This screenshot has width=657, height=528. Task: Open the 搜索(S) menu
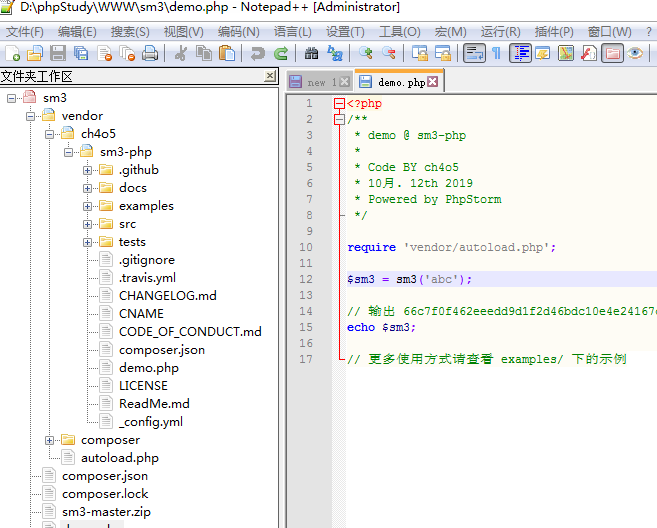(x=130, y=32)
